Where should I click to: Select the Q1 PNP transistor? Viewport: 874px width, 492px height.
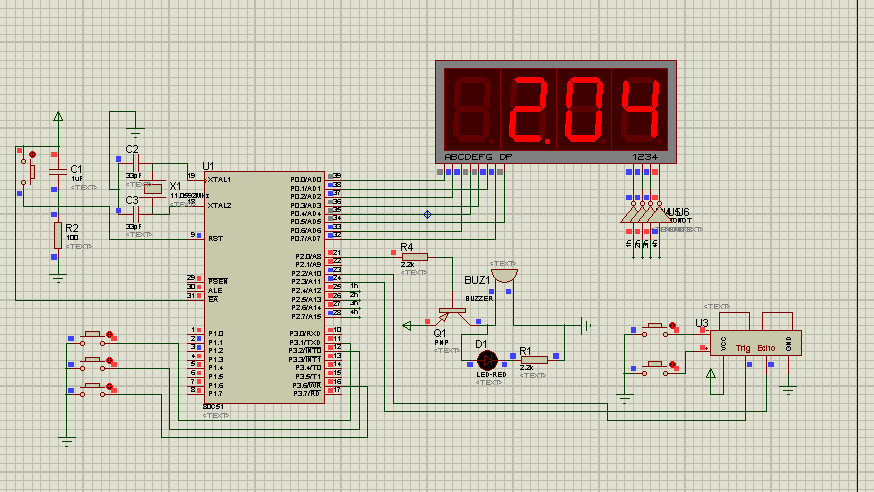[453, 316]
